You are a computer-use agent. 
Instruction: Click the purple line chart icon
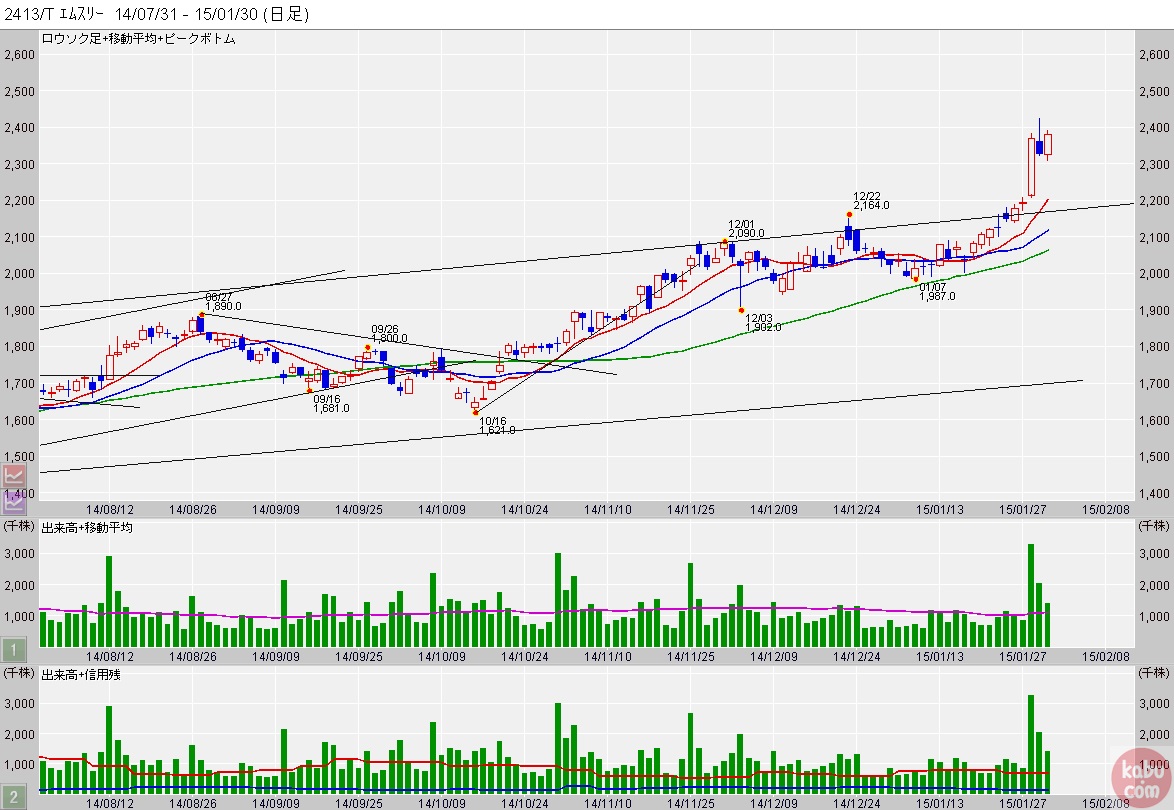pyautogui.click(x=14, y=501)
